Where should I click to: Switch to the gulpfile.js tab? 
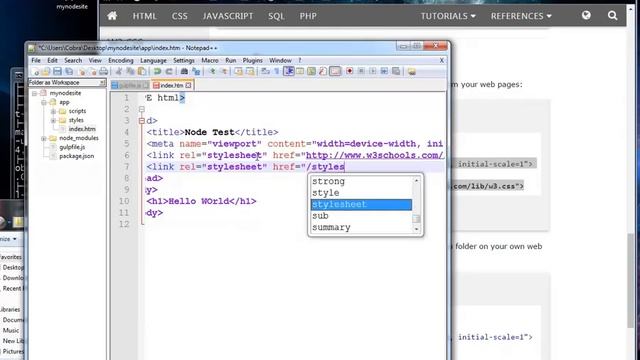(x=130, y=85)
